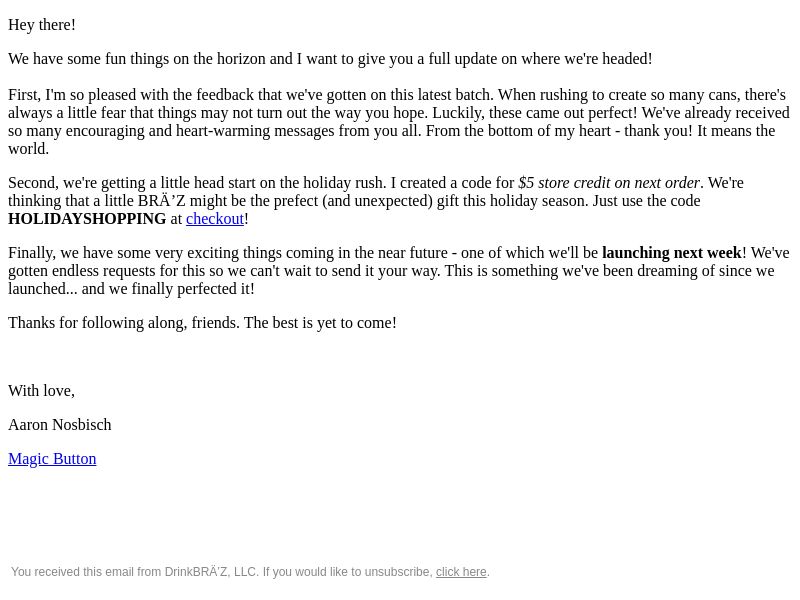Click the 'and we finally perfected it!' text
Viewport: 800px width, 600px height.
point(168,289)
